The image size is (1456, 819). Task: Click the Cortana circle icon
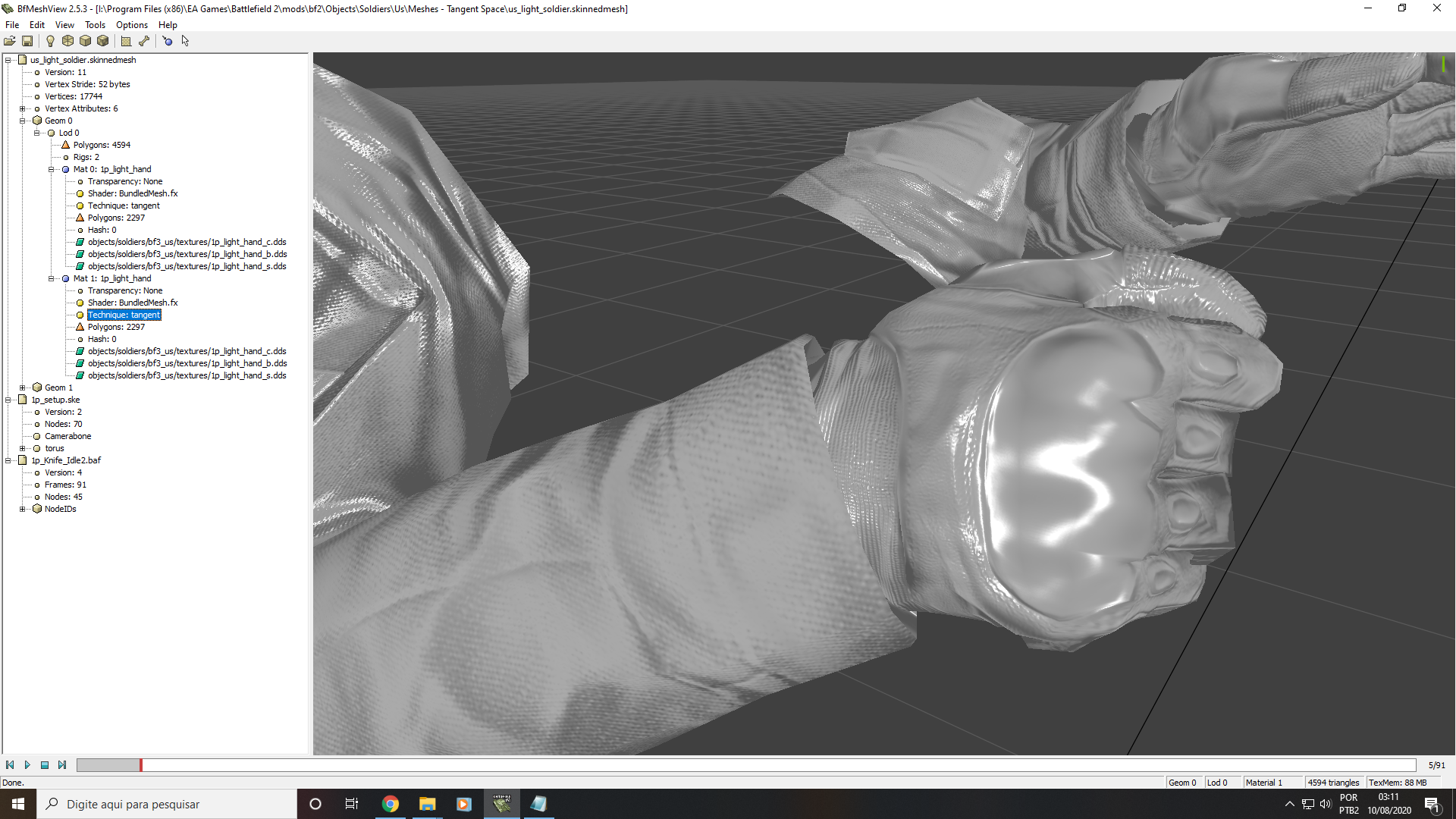[x=315, y=804]
